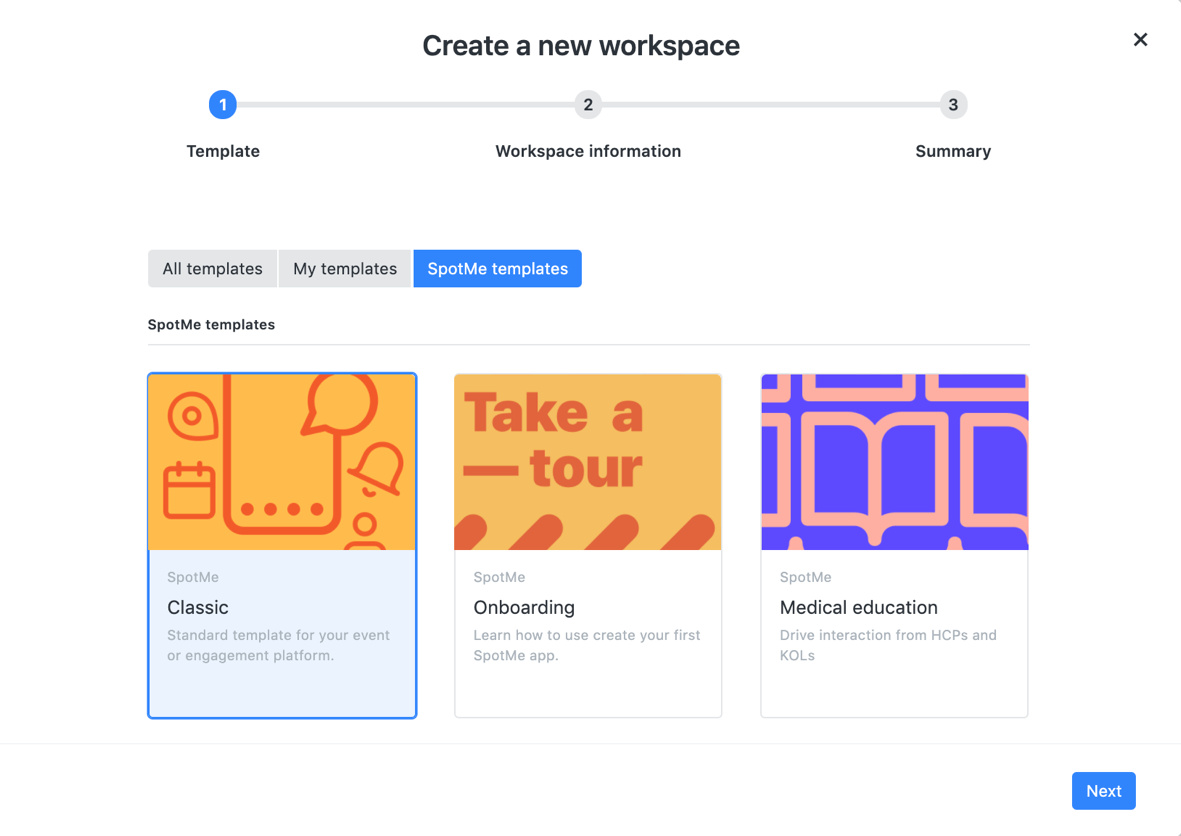Close the Create a new workspace dialog
Image resolution: width=1181 pixels, height=836 pixels.
1140,39
